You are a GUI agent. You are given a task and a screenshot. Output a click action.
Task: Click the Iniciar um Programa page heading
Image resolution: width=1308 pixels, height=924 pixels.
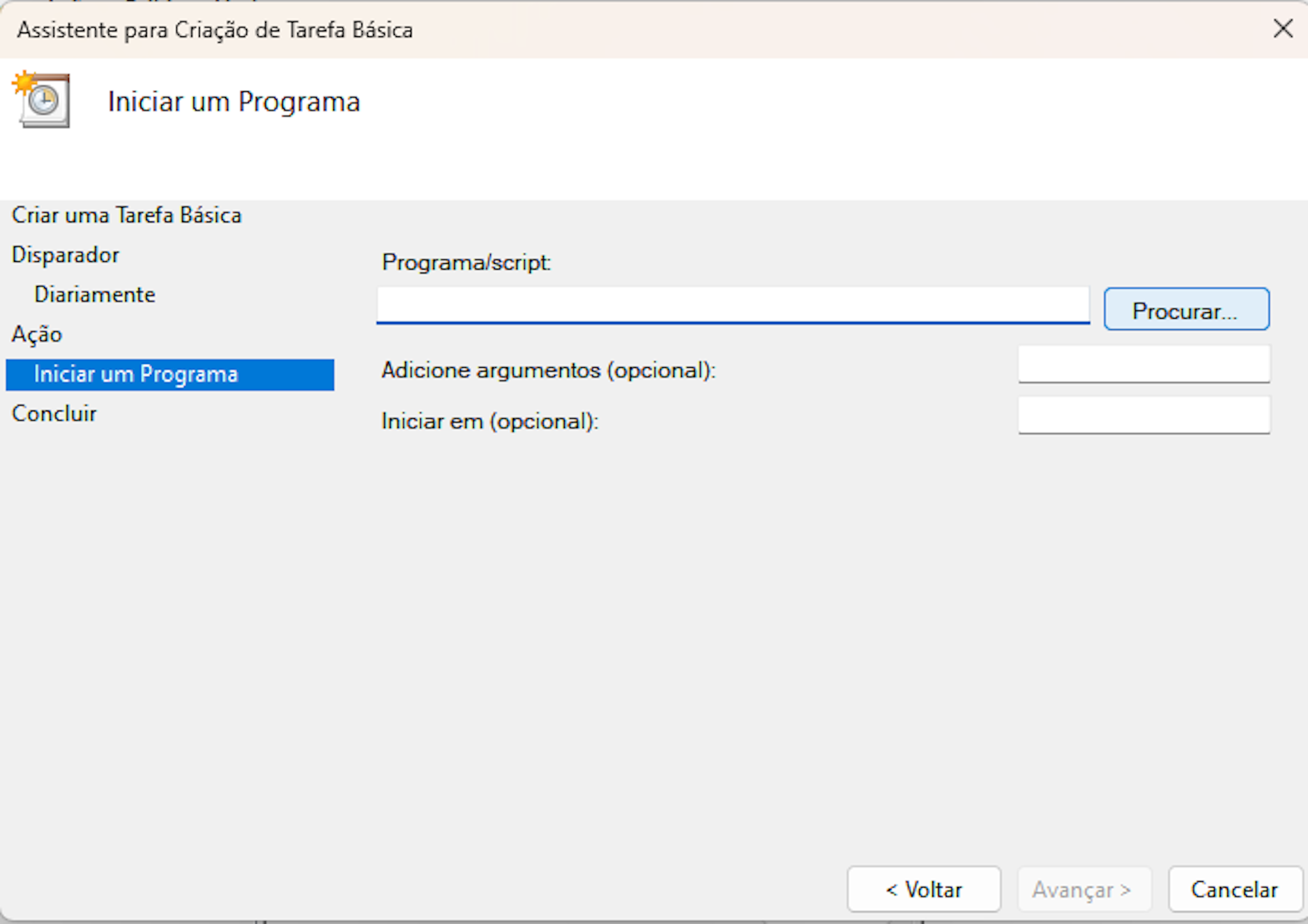point(234,100)
